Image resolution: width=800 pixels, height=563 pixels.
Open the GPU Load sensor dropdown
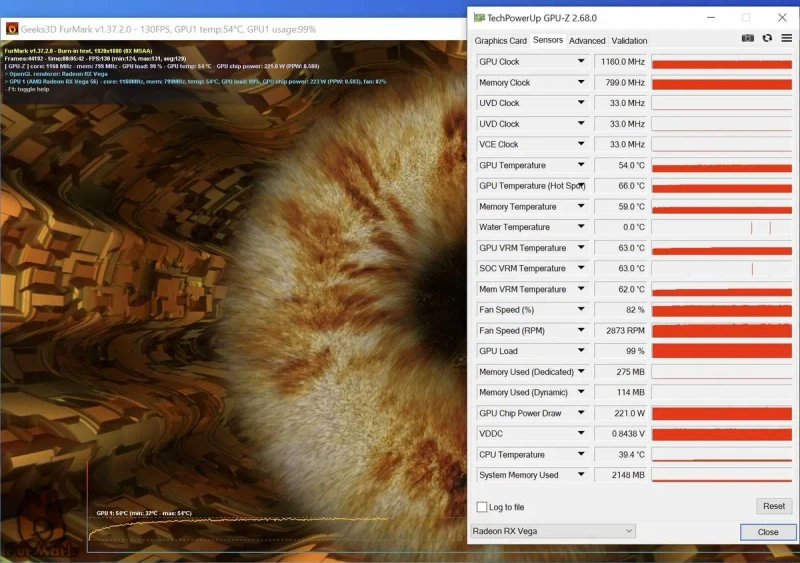(x=581, y=351)
